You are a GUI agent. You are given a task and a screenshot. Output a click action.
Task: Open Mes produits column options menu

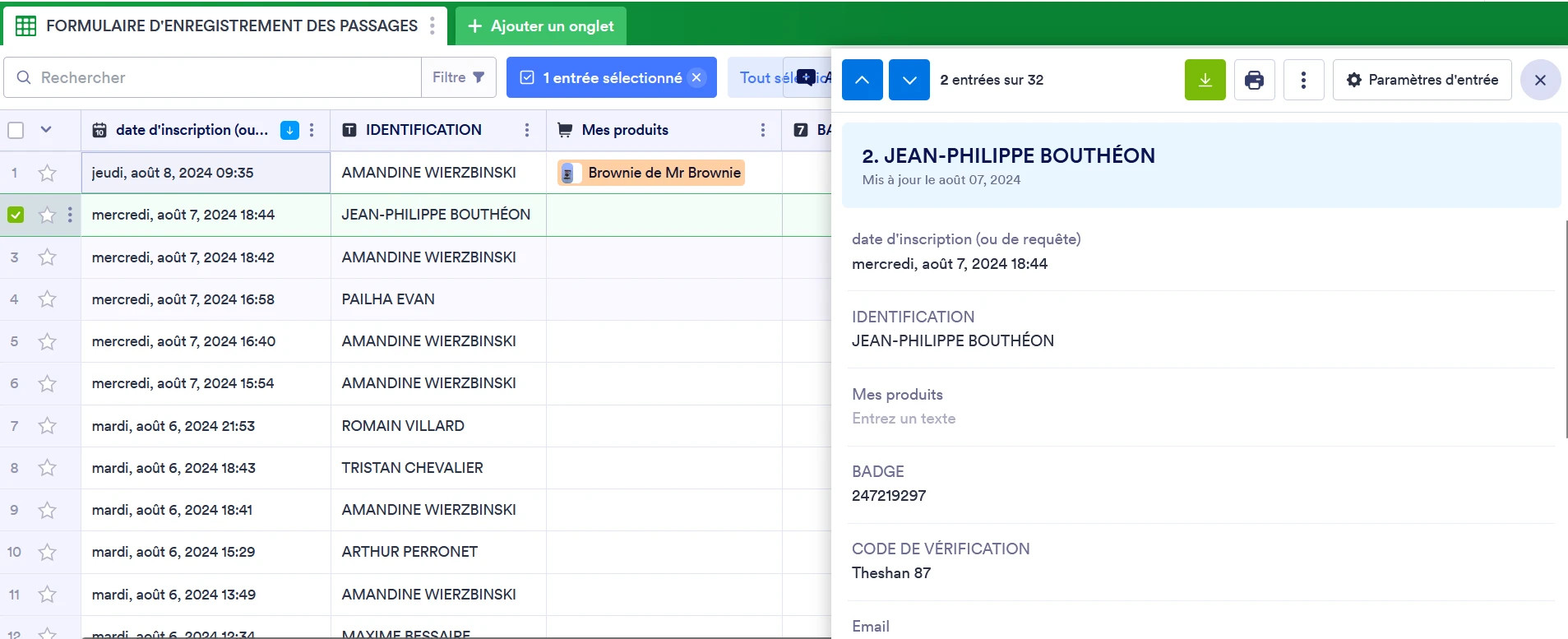pos(763,130)
